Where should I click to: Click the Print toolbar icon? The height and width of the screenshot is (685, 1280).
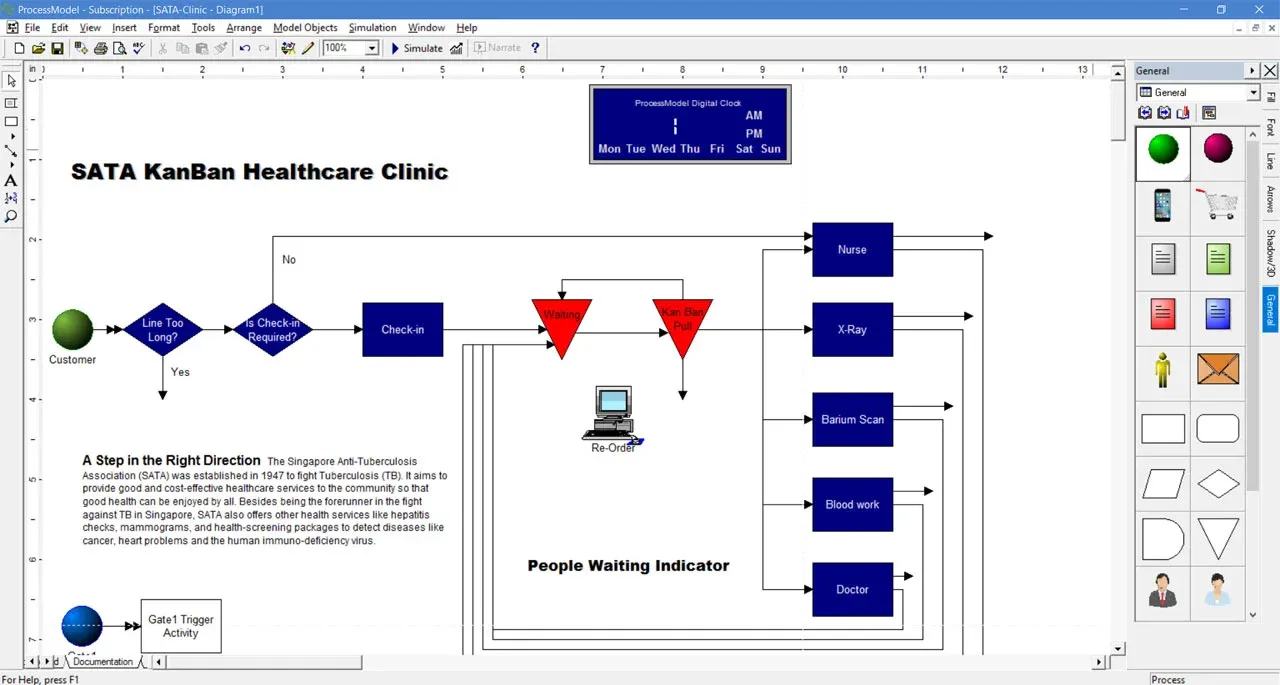tap(100, 48)
